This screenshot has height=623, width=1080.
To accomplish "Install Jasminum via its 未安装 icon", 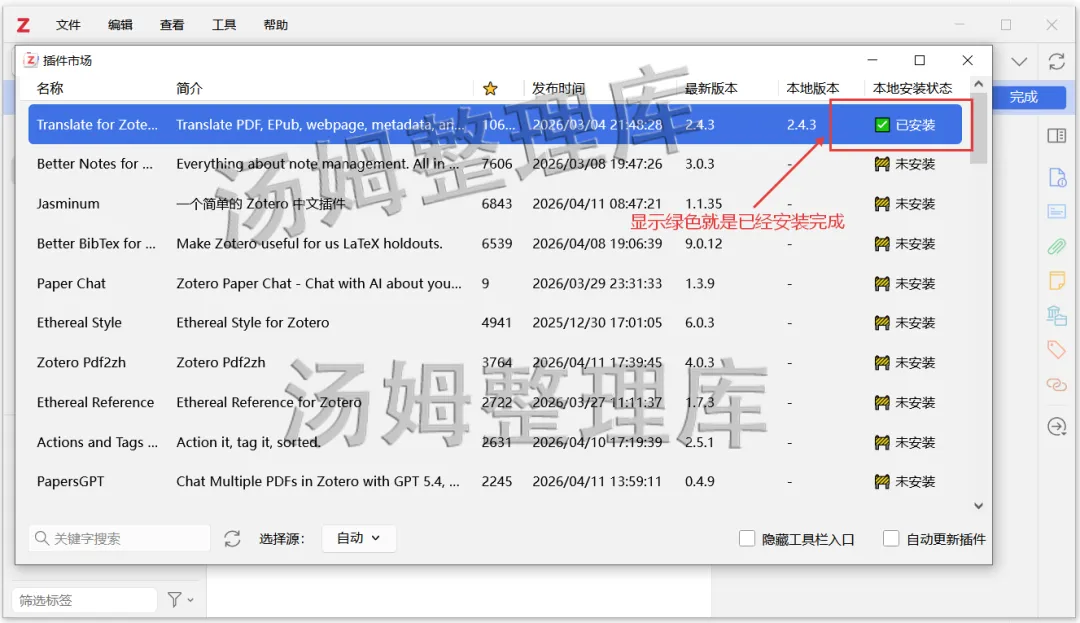I will point(882,204).
